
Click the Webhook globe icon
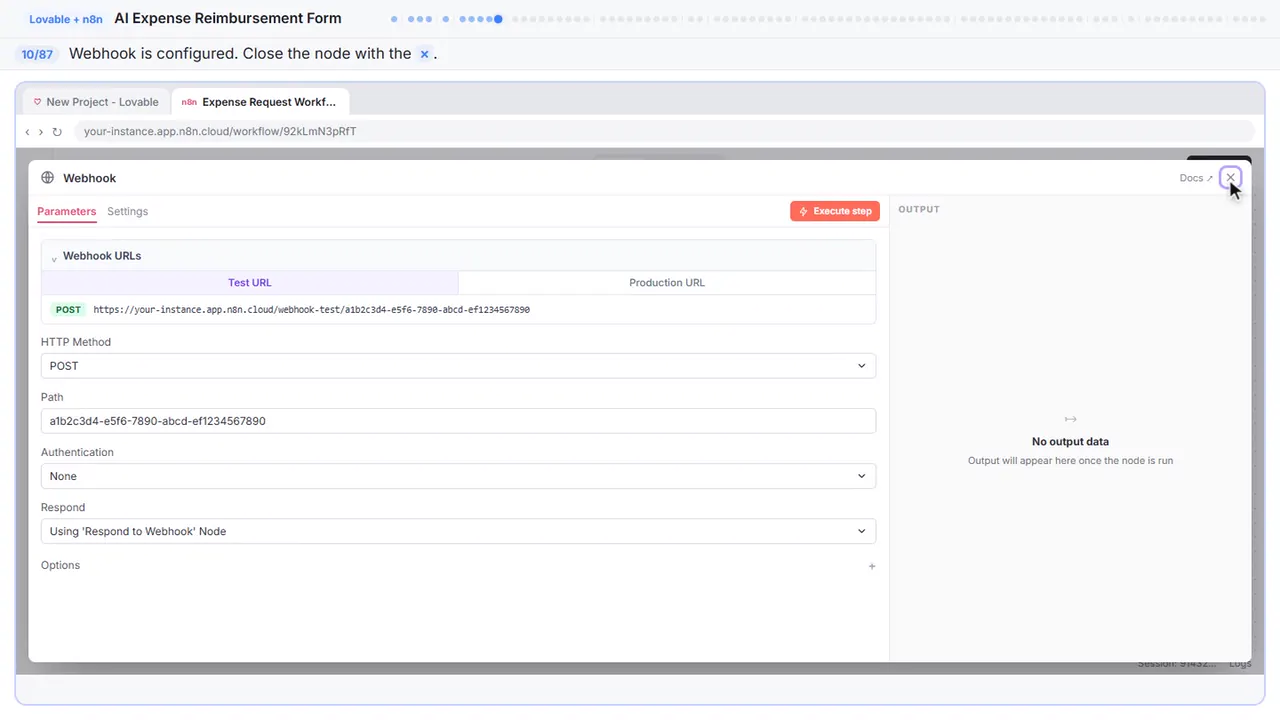(x=48, y=178)
